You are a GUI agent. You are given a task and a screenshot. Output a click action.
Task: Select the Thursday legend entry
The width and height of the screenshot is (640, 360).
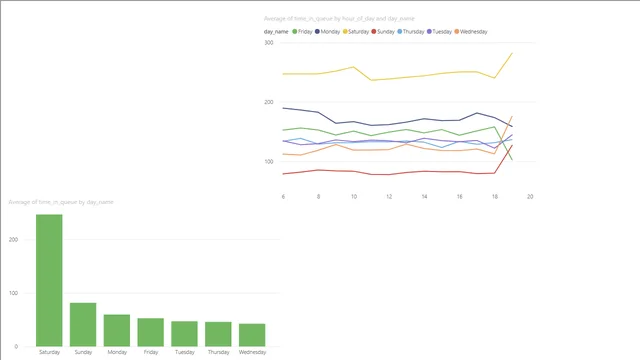coord(411,31)
